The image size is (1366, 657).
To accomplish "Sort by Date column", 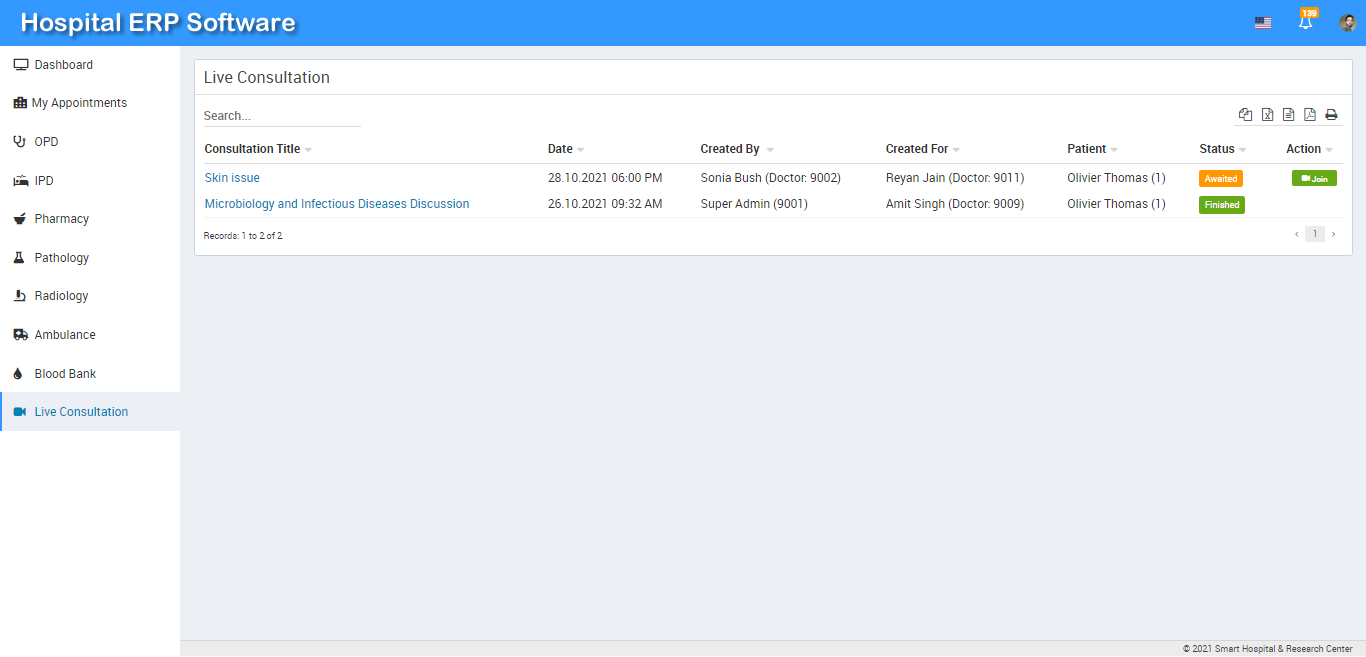I will coord(561,149).
